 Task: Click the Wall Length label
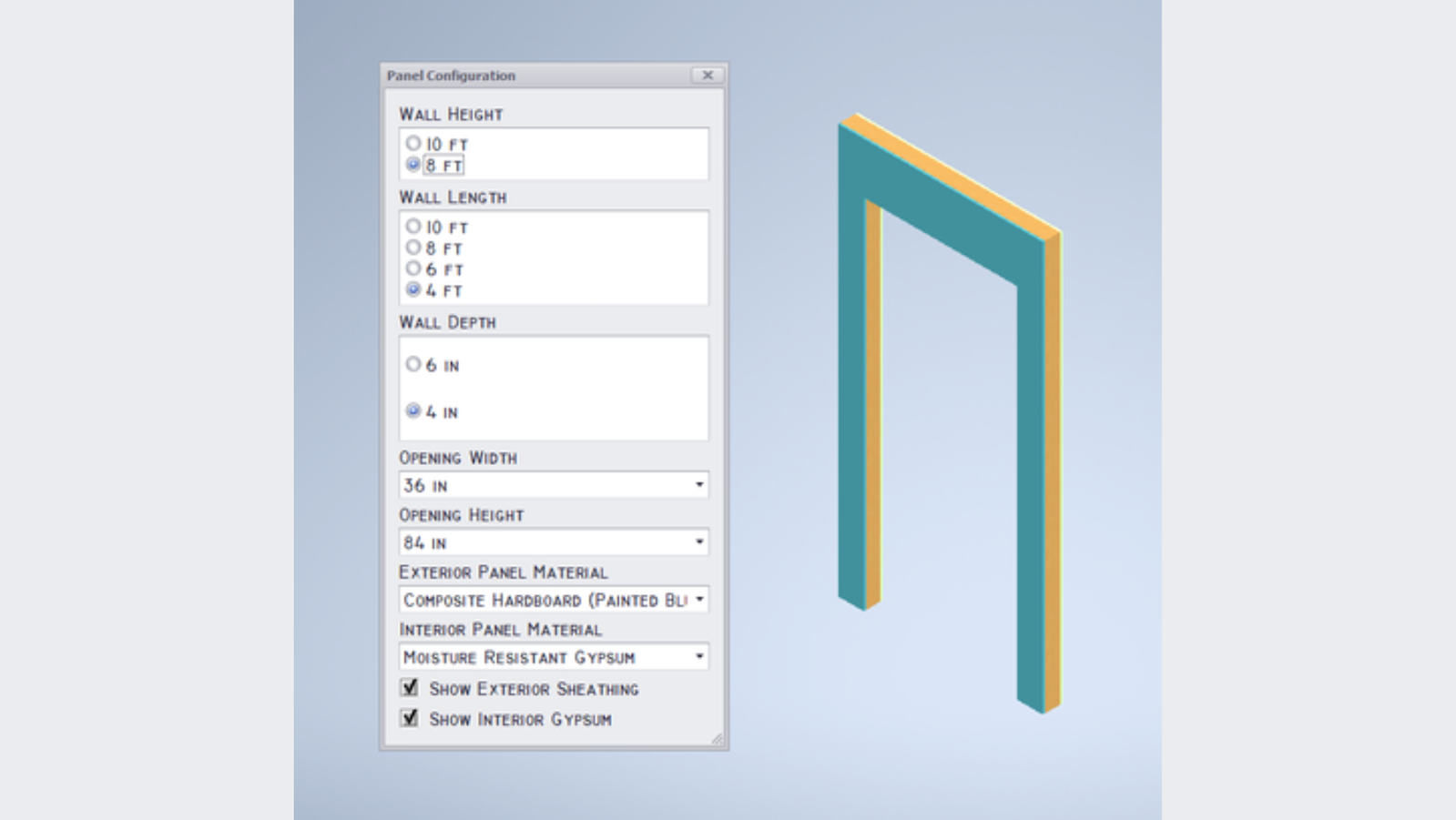click(453, 197)
